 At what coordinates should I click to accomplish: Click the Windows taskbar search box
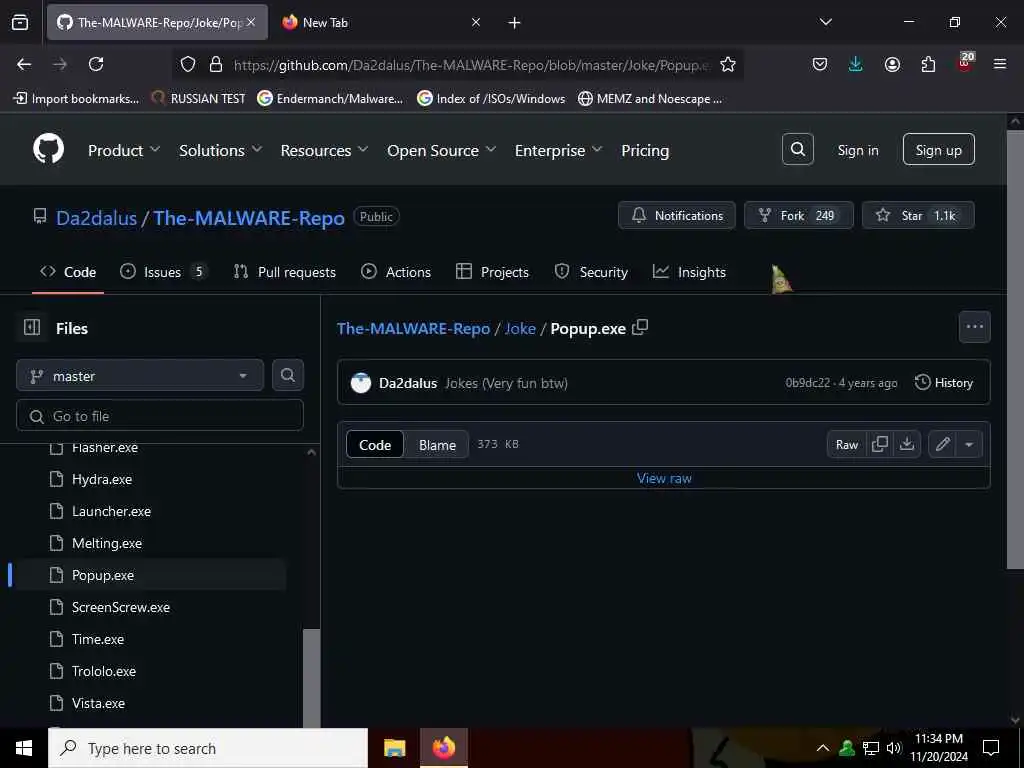click(208, 748)
